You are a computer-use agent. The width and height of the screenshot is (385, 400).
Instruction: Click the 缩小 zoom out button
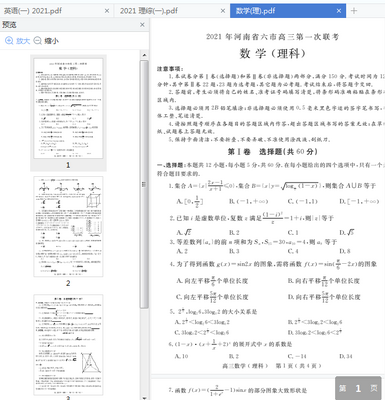[46, 41]
